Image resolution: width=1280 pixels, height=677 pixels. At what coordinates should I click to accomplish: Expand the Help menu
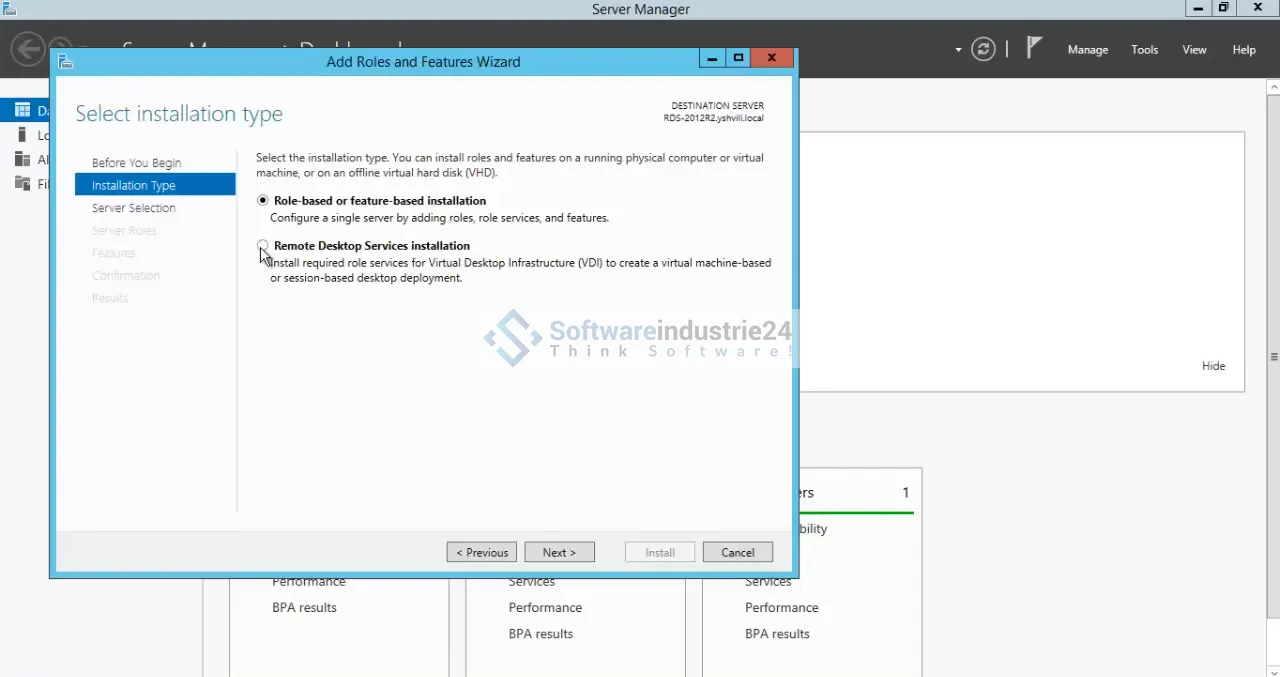click(x=1243, y=50)
